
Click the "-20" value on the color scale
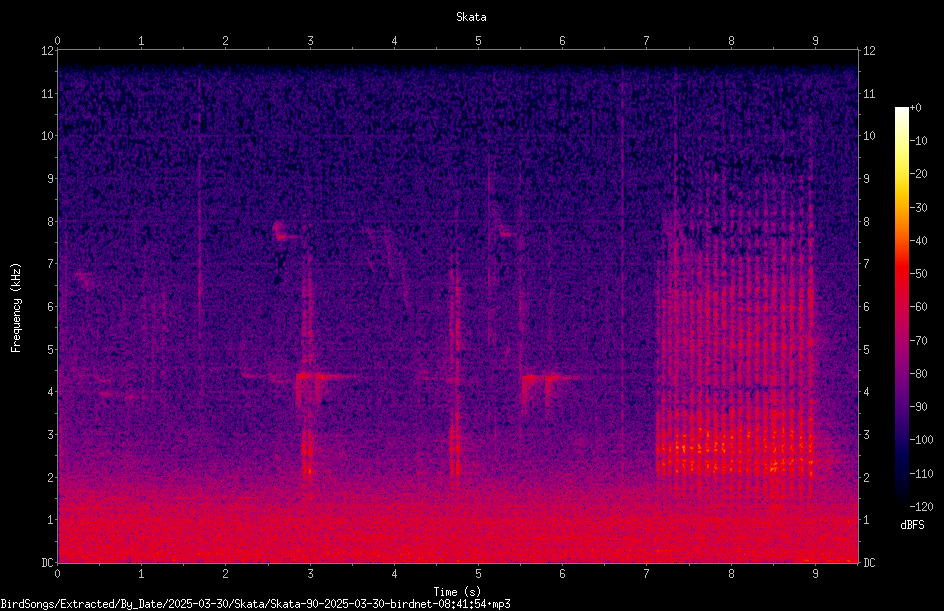[x=919, y=174]
